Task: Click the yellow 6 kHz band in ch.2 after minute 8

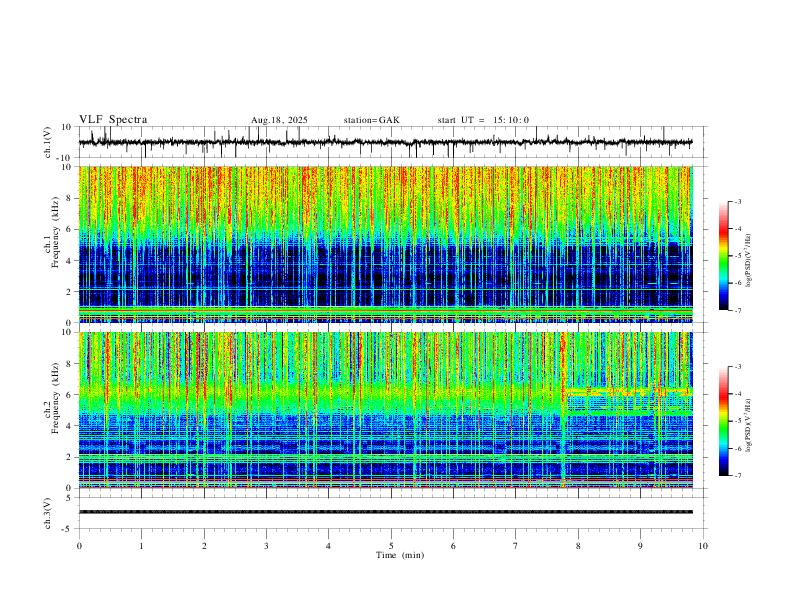Action: [629, 391]
